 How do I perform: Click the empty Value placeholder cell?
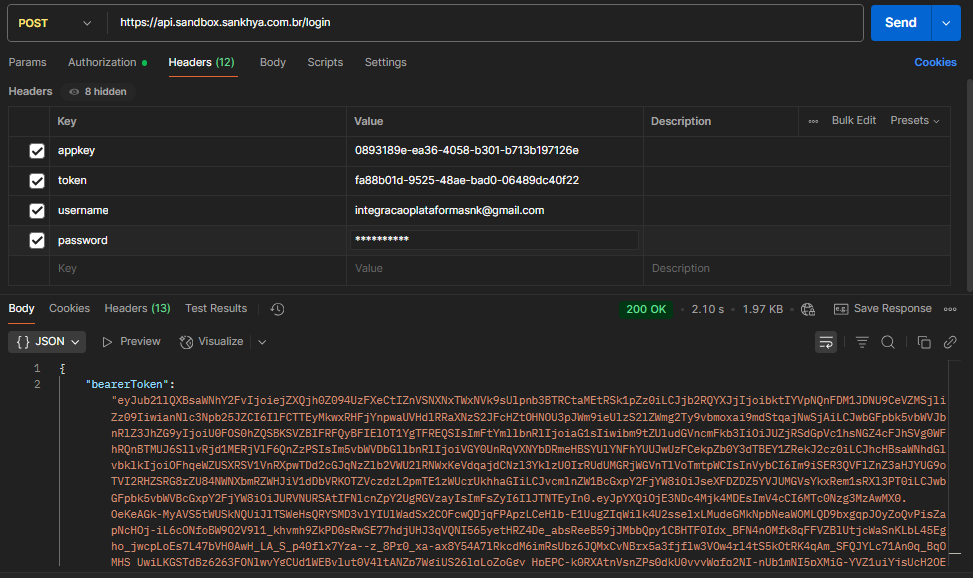click(x=494, y=269)
